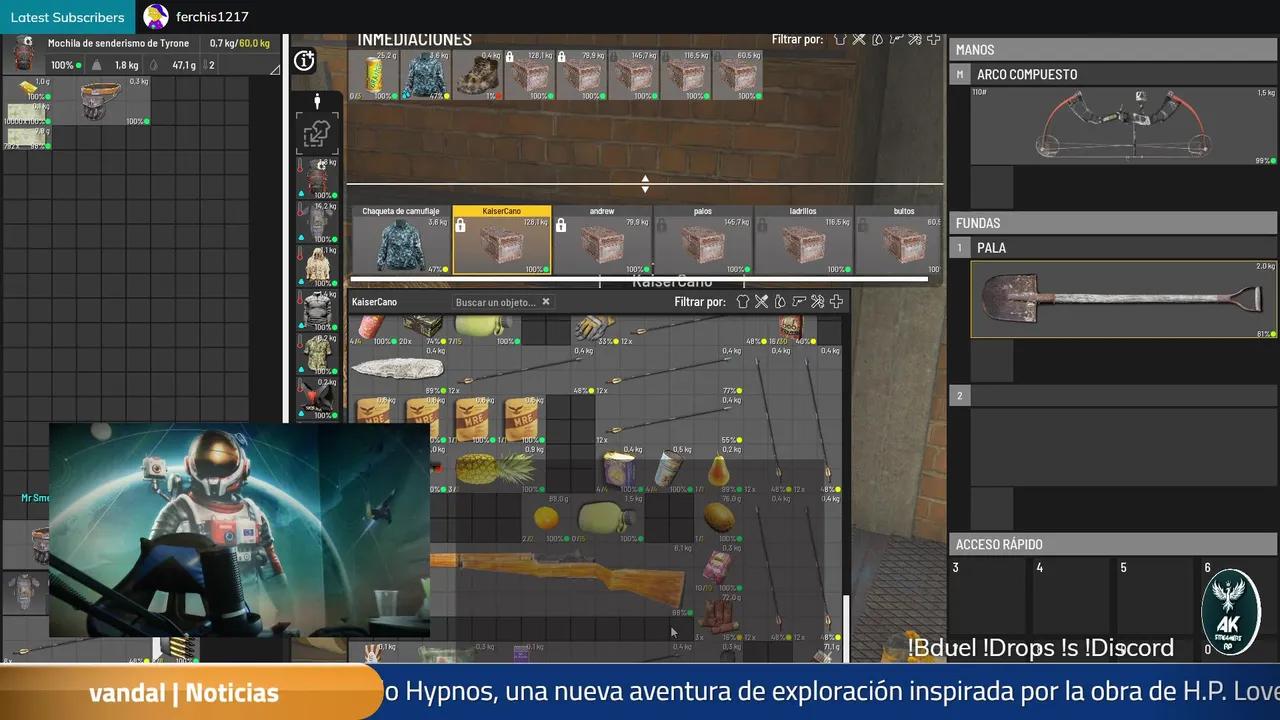Toggle lock on the 128.1 kg crate
The width and height of the screenshot is (1280, 720).
pos(510,57)
